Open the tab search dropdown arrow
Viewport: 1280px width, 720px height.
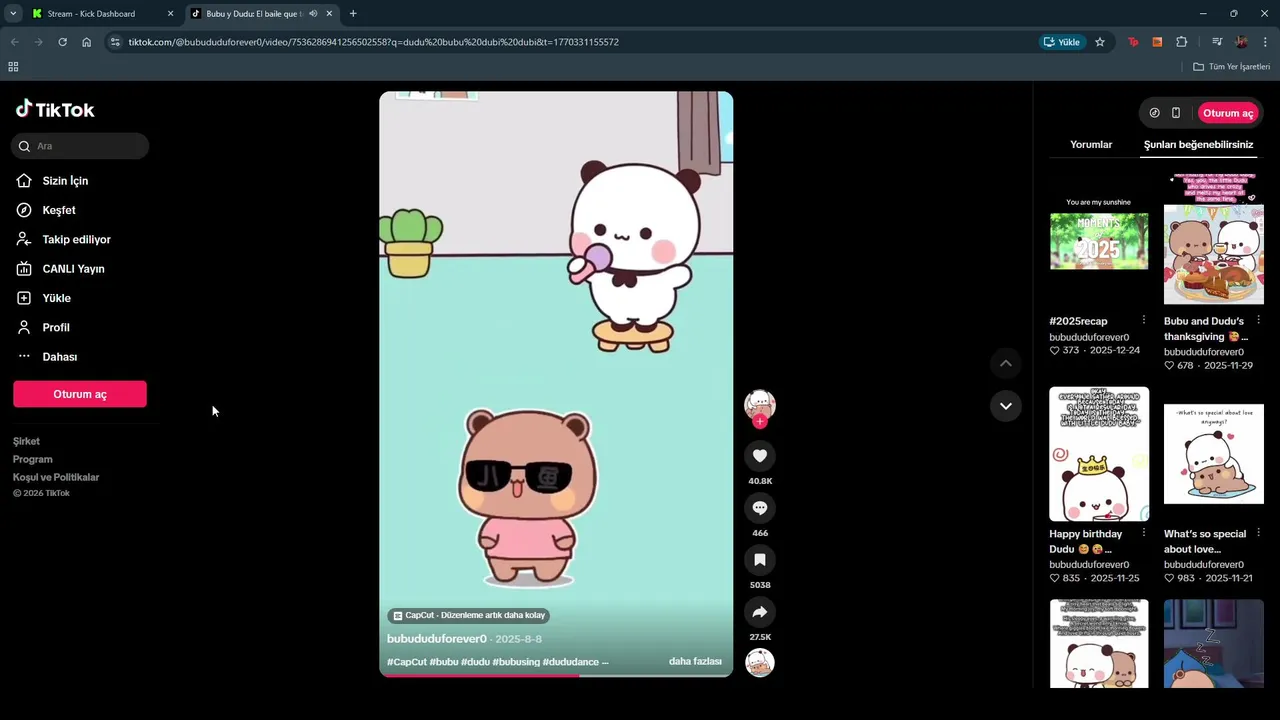13,14
